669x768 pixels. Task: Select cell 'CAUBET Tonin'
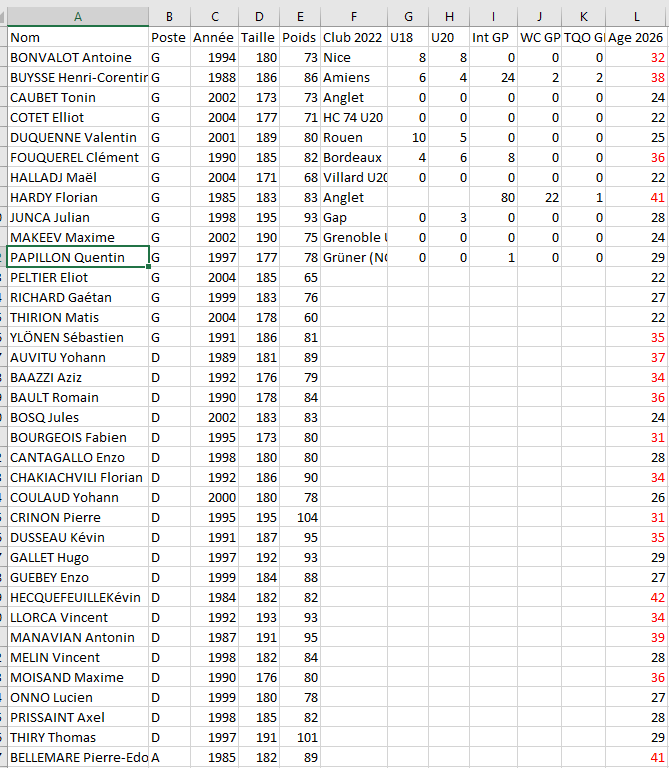pyautogui.click(x=78, y=97)
